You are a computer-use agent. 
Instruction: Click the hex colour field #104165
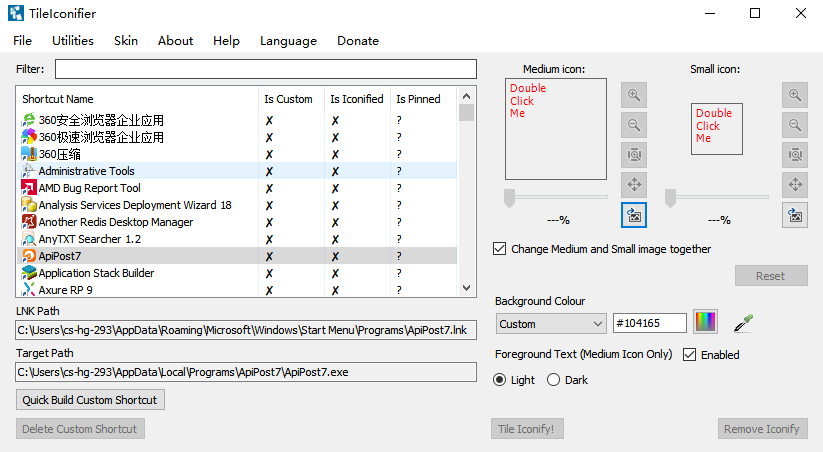point(650,323)
